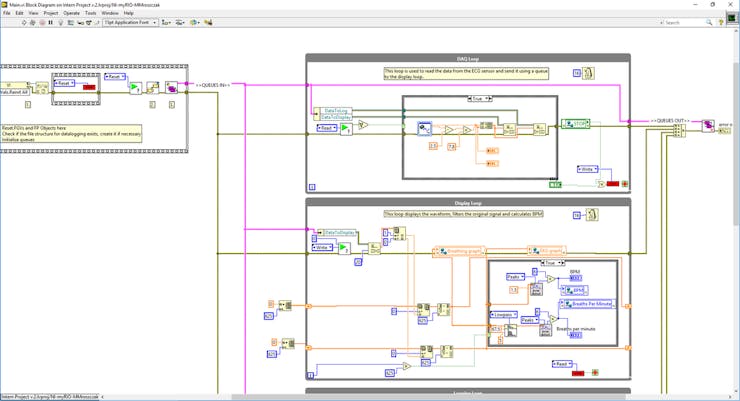Toggle Retain Wire Values in toolbar
Image resolution: width=740 pixels, height=401 pixels.
click(x=70, y=22)
